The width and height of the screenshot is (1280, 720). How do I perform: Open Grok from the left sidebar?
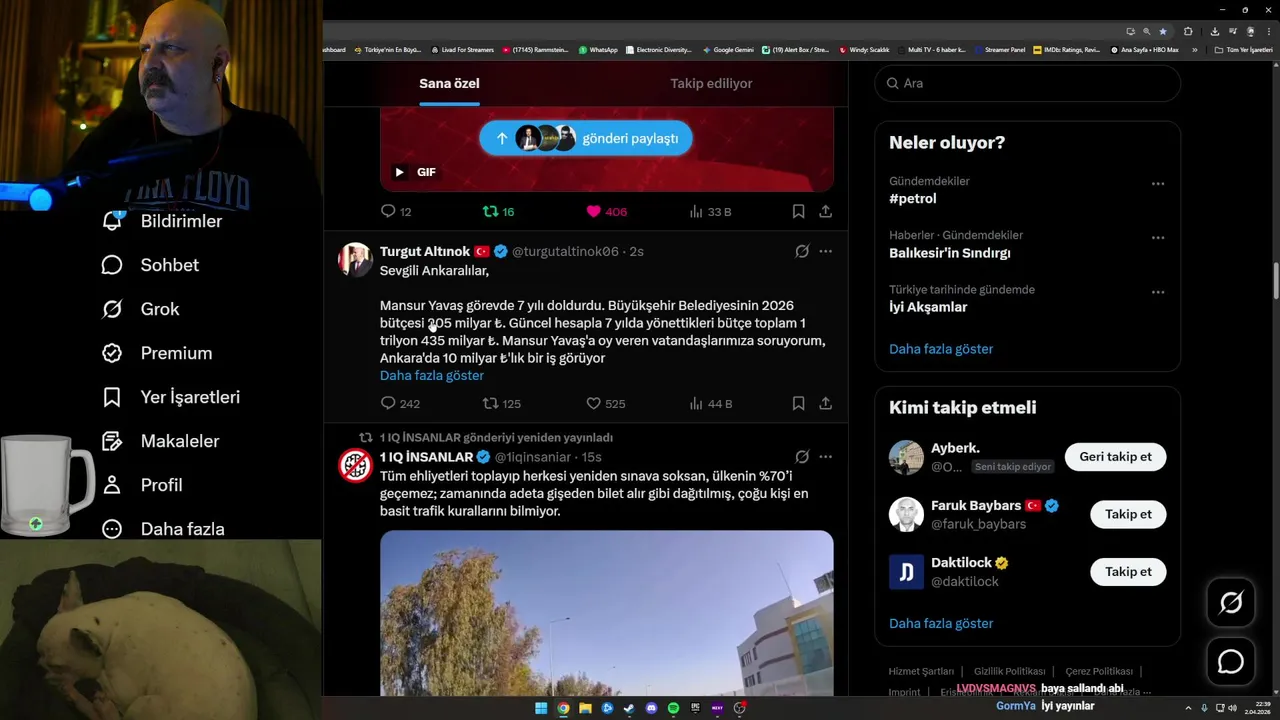[140, 309]
